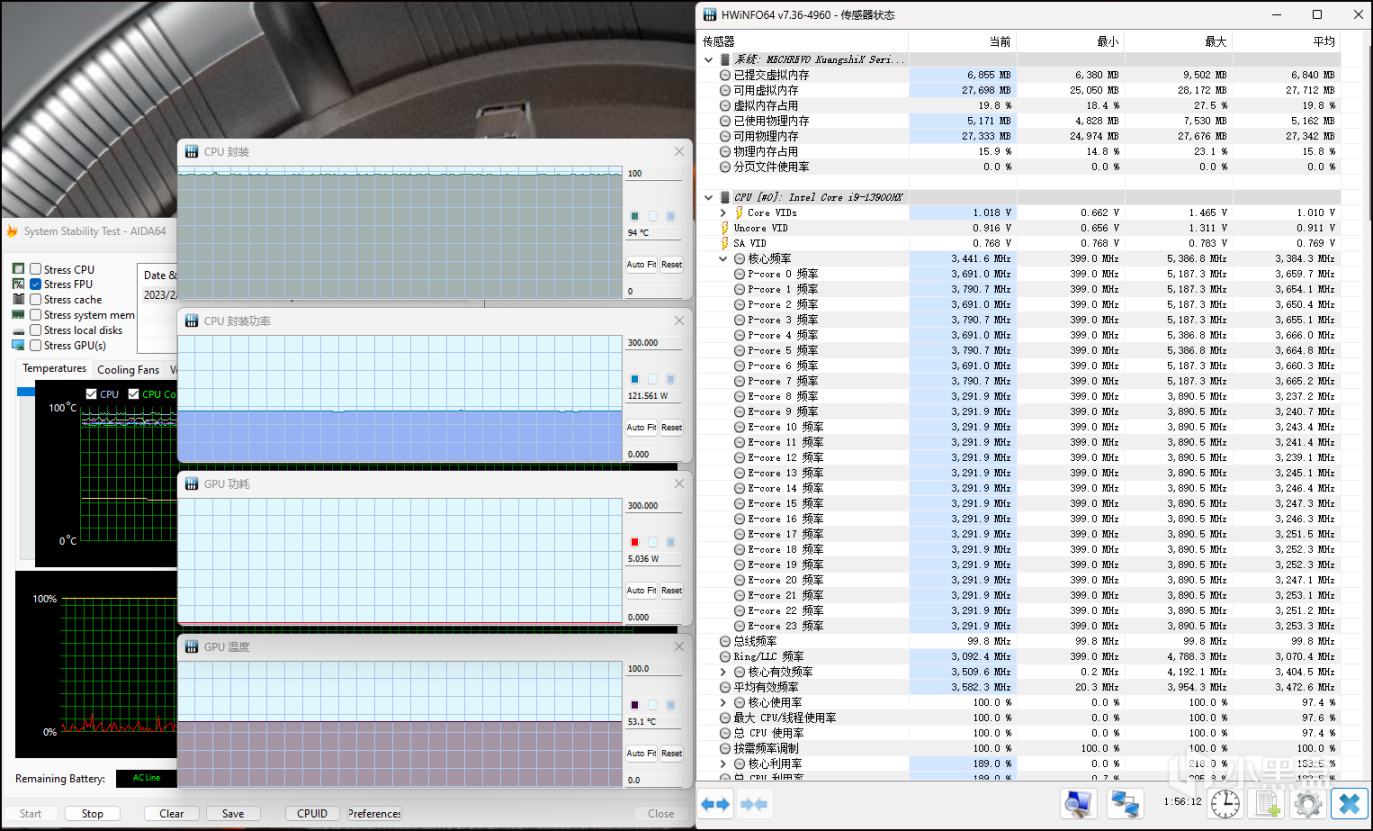Expand the 核心有效频率 row

point(724,672)
